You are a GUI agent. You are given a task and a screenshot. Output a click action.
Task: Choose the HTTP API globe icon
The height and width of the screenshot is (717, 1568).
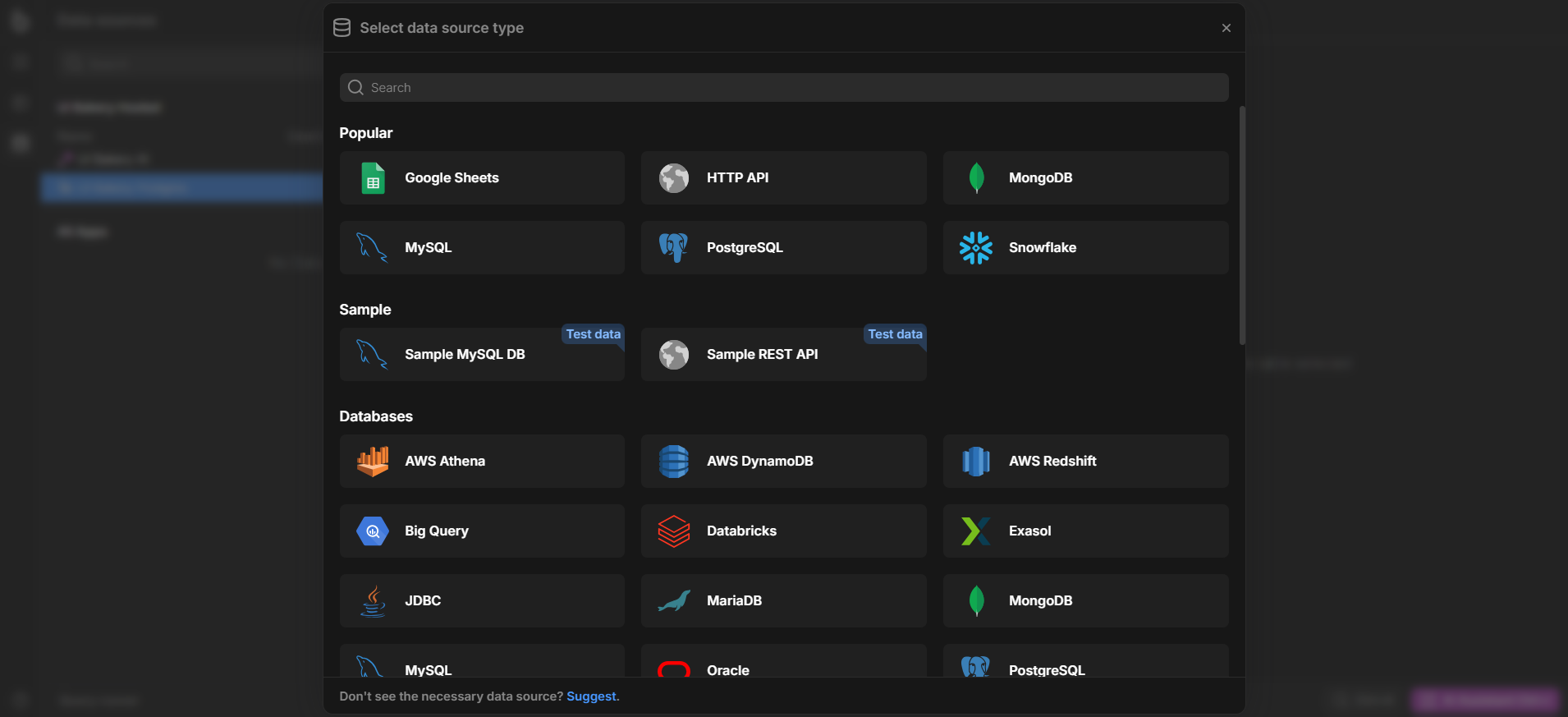674,177
